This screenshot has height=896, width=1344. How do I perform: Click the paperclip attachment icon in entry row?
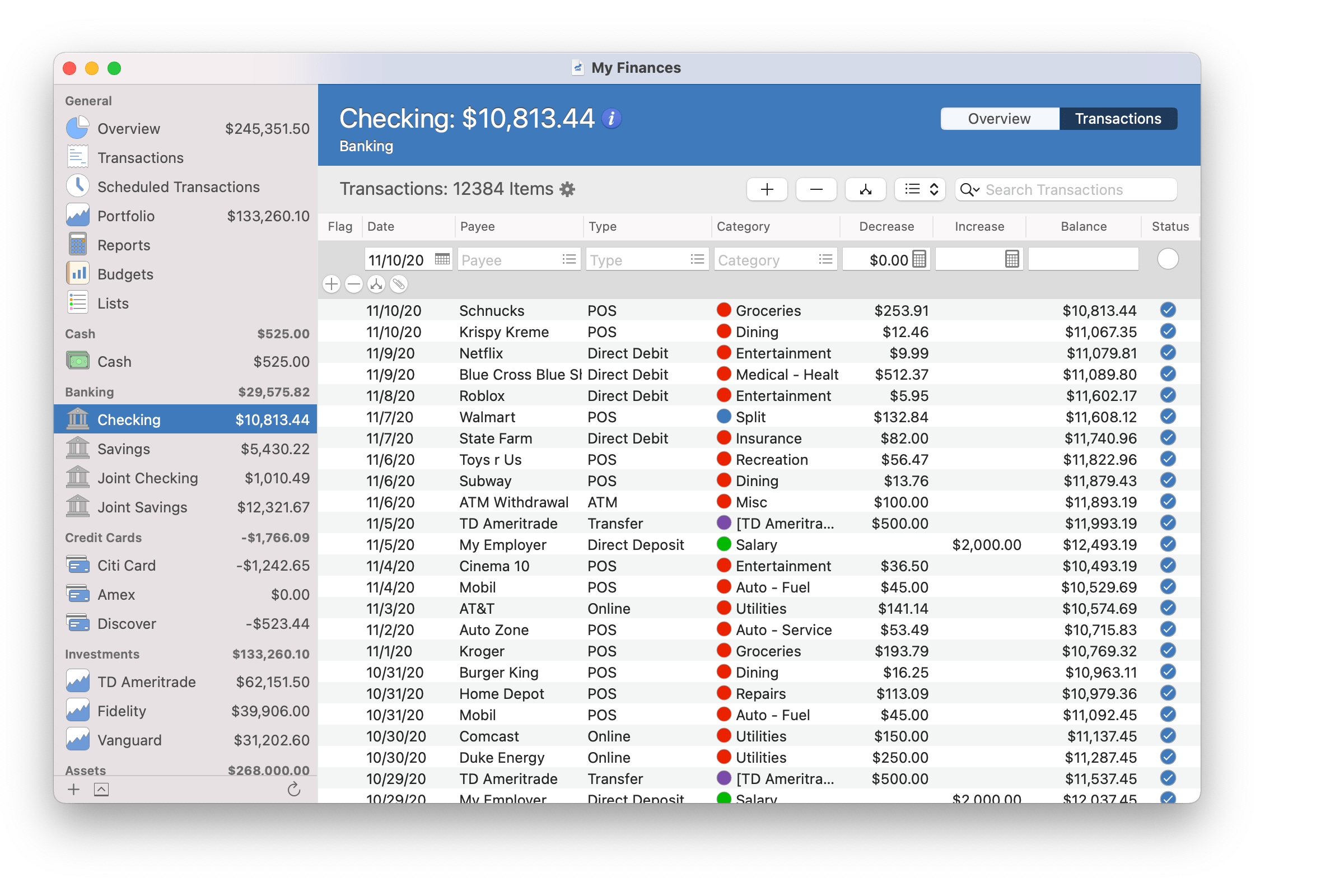[399, 284]
